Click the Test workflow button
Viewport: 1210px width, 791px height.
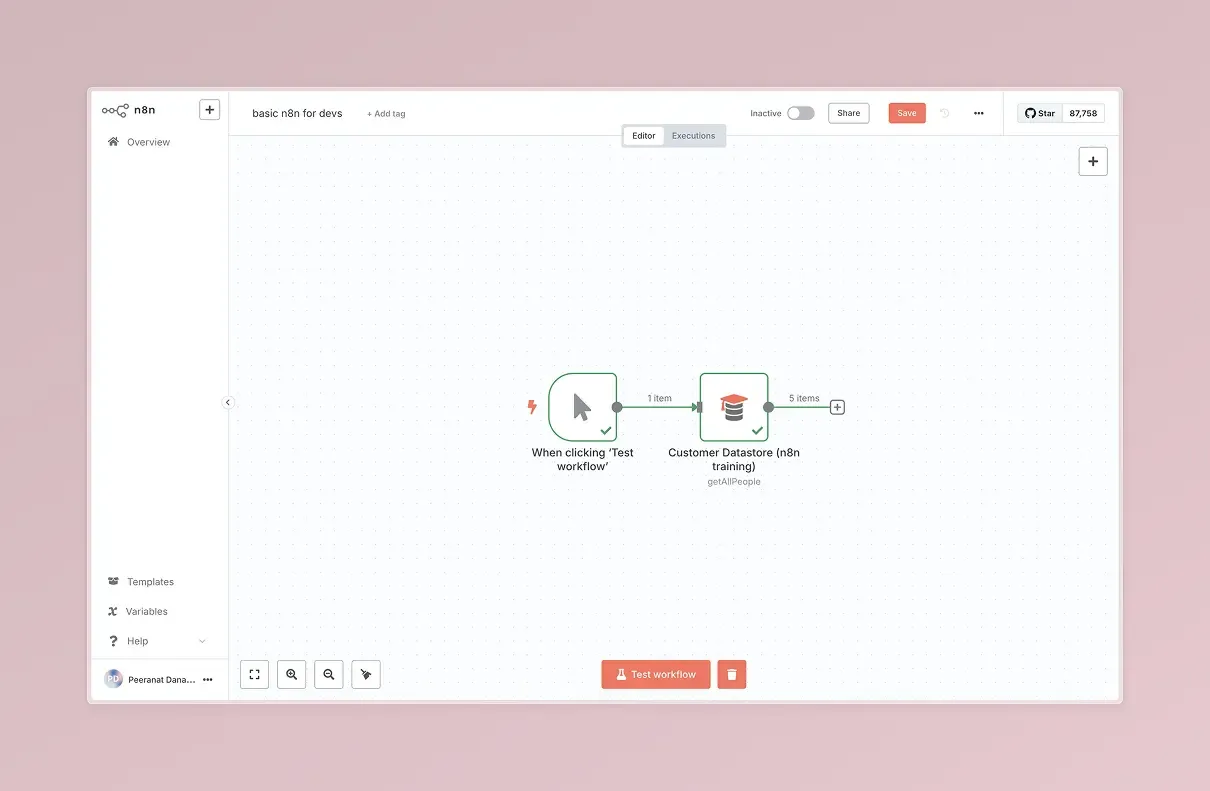point(656,675)
